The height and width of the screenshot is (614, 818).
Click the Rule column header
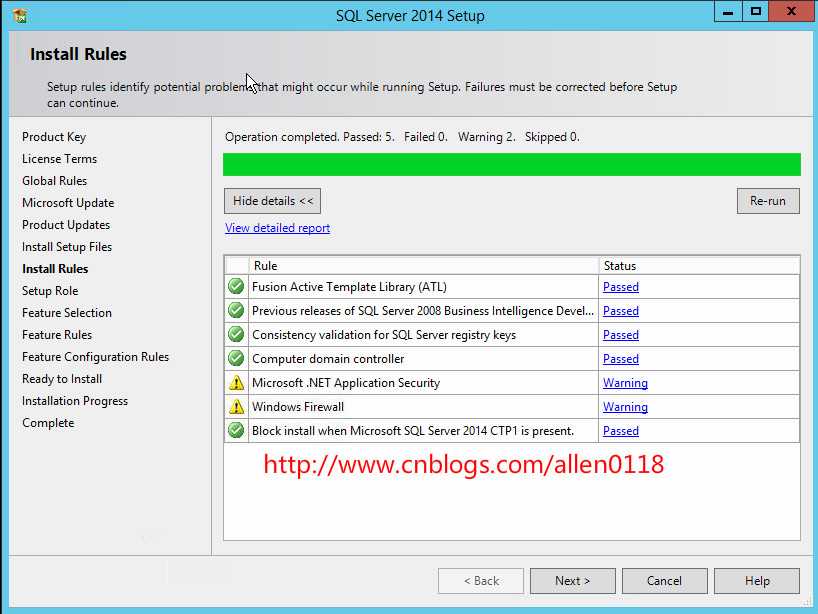click(x=424, y=266)
